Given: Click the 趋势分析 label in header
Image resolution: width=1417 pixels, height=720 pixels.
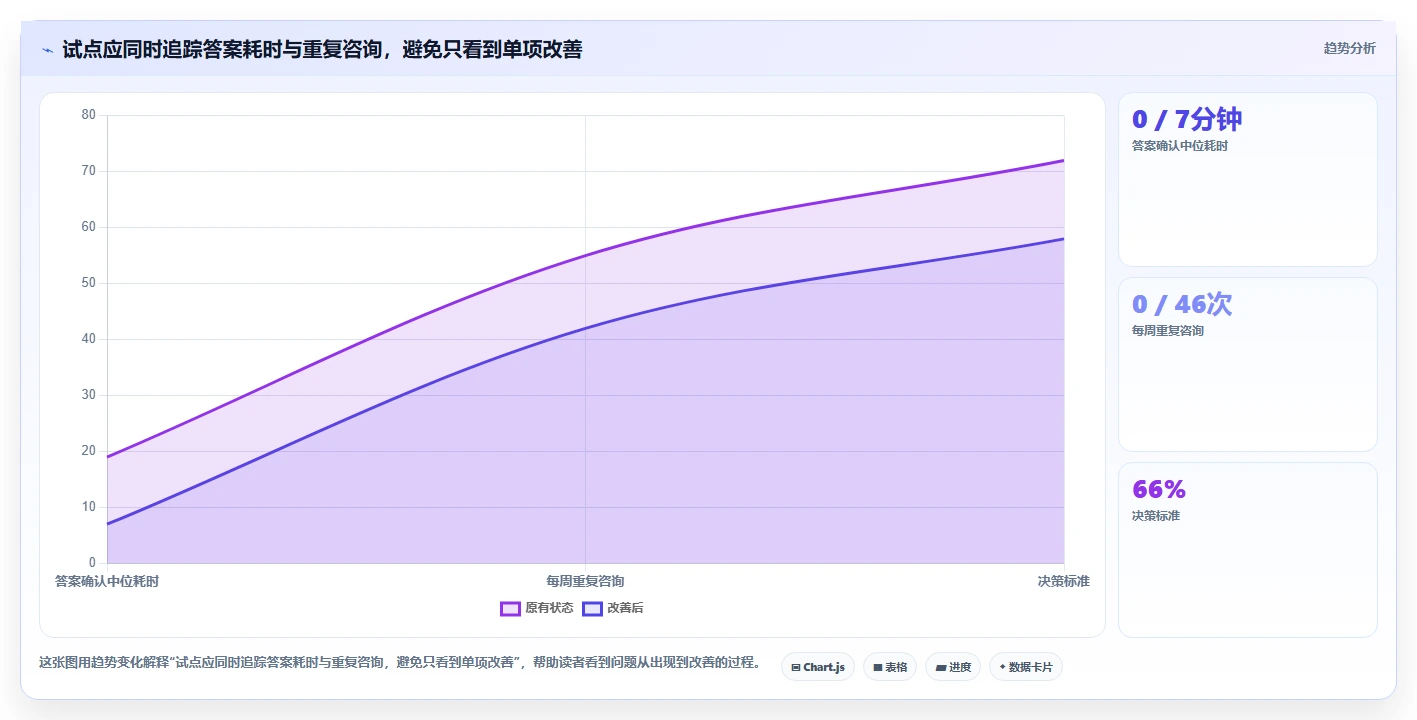Looking at the screenshot, I should tap(1349, 48).
